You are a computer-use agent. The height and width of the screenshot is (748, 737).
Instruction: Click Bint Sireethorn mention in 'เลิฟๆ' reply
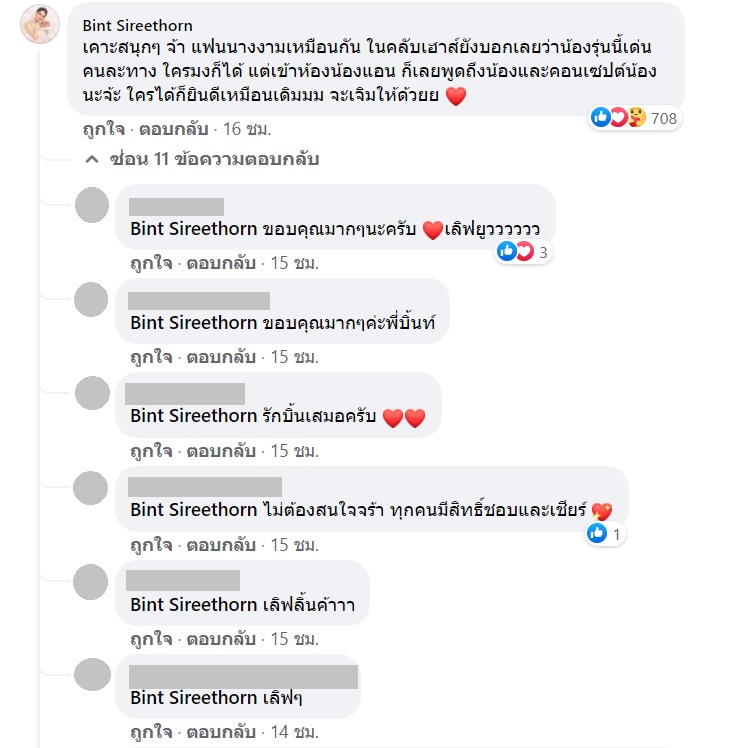click(194, 698)
